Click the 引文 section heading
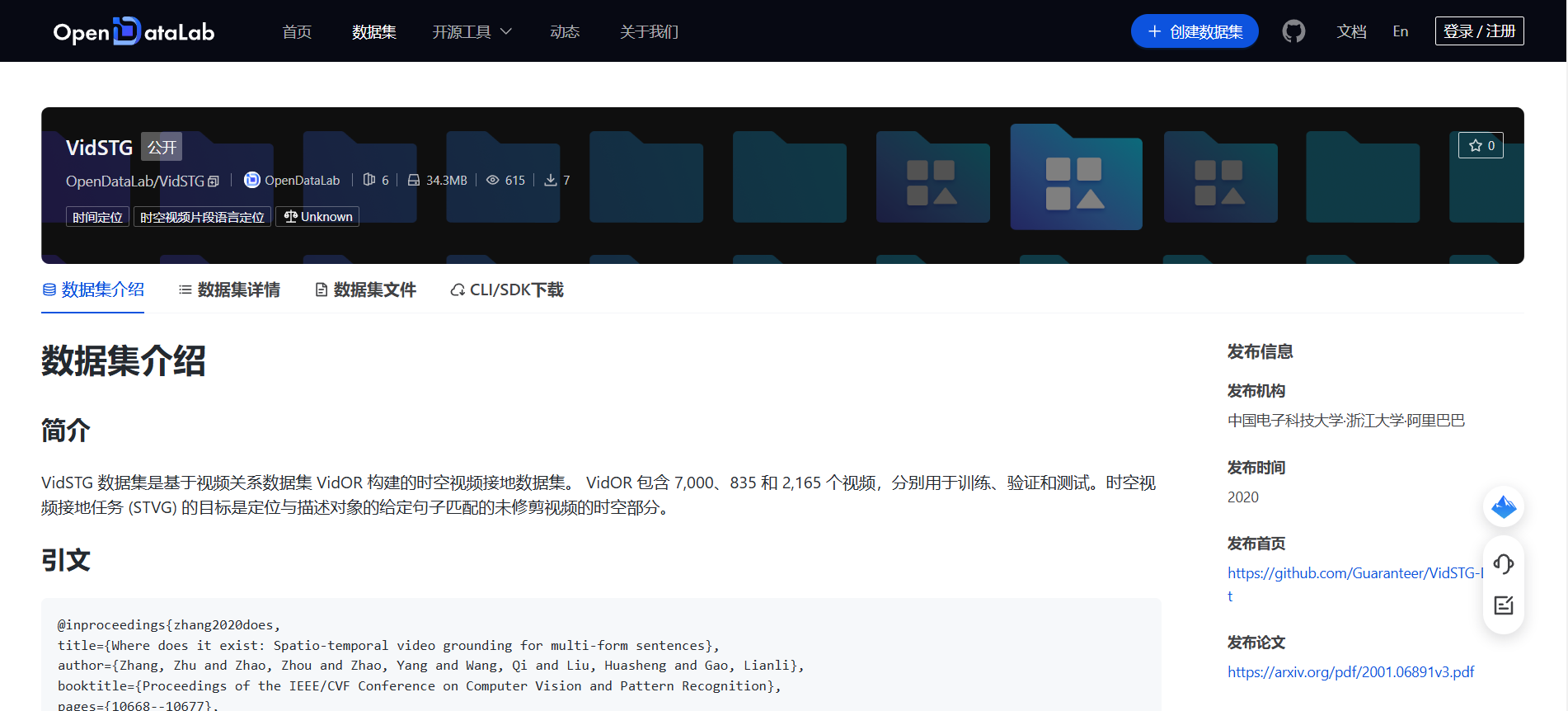 tap(66, 561)
